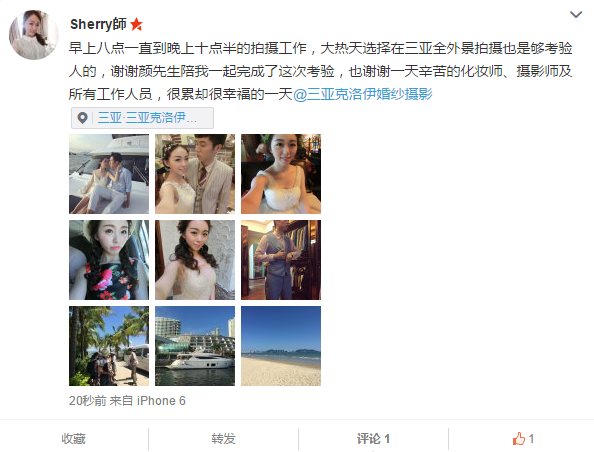Image resolution: width=594 pixels, height=452 pixels.
Task: View the empty beach photo
Action: (x=281, y=346)
